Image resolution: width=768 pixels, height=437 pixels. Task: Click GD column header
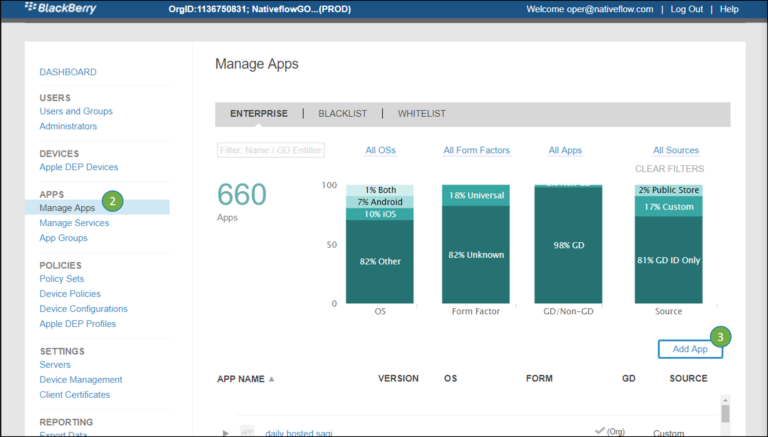(629, 379)
